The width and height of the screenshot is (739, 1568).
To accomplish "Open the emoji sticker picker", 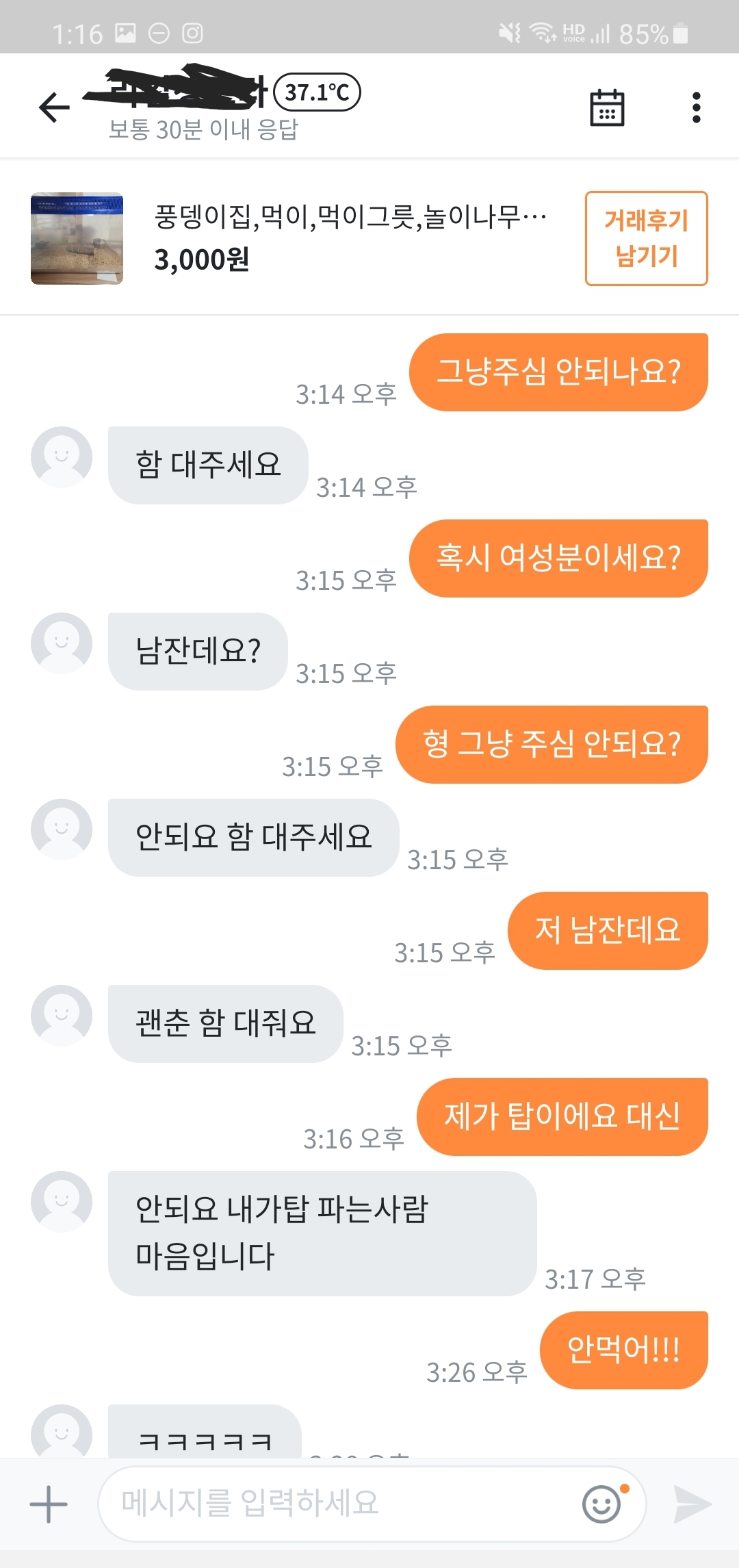I will [602, 1504].
